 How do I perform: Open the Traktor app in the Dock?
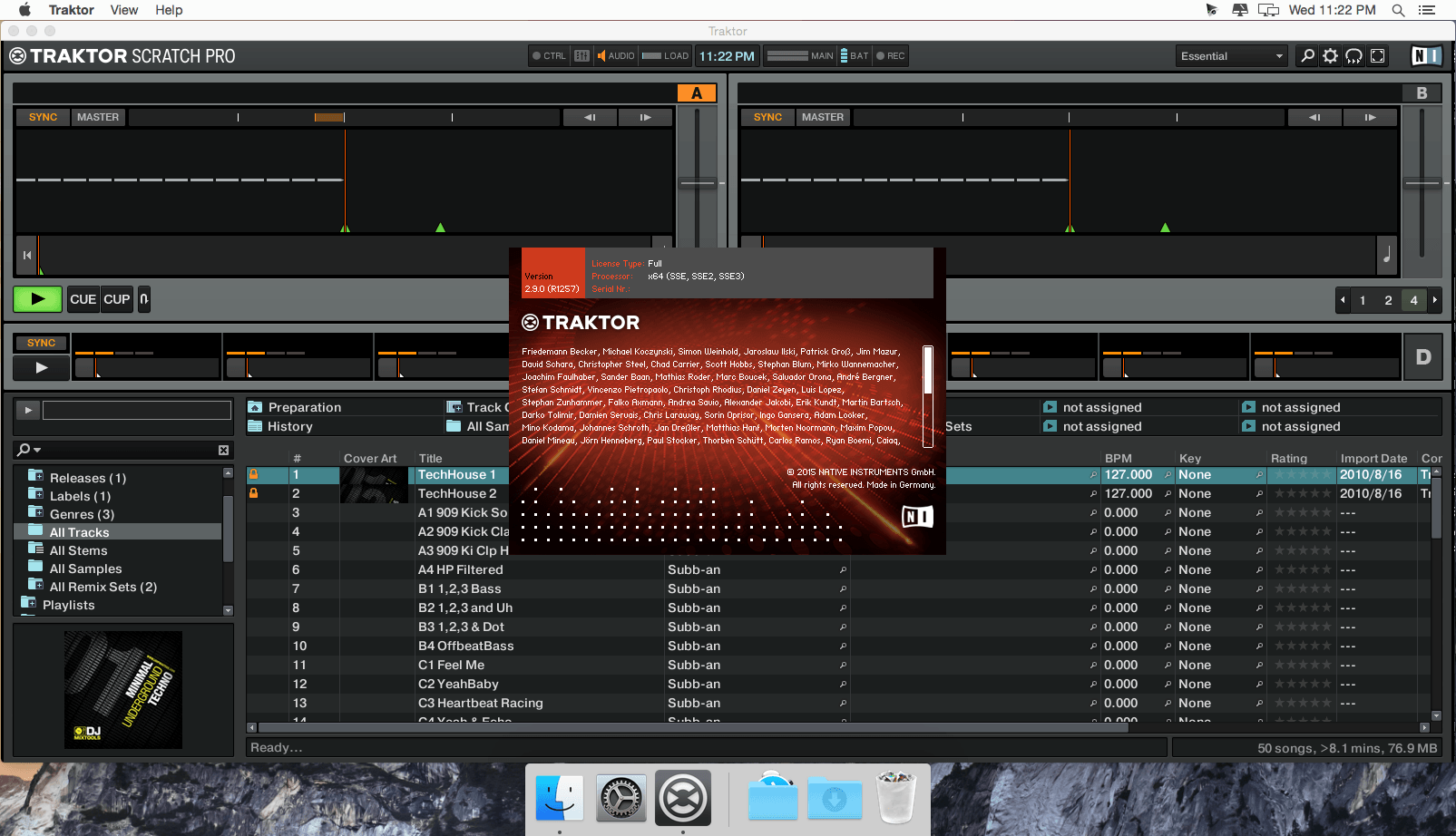[682, 799]
